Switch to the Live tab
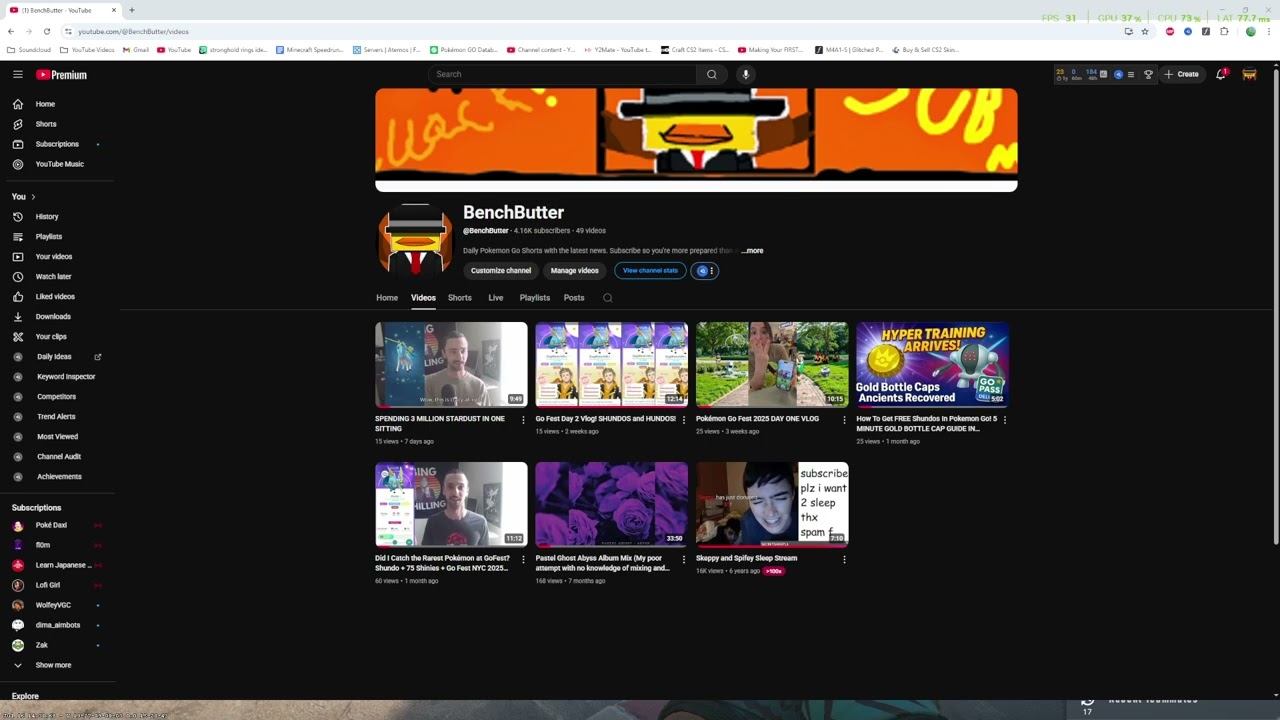The width and height of the screenshot is (1280, 720). [x=496, y=298]
